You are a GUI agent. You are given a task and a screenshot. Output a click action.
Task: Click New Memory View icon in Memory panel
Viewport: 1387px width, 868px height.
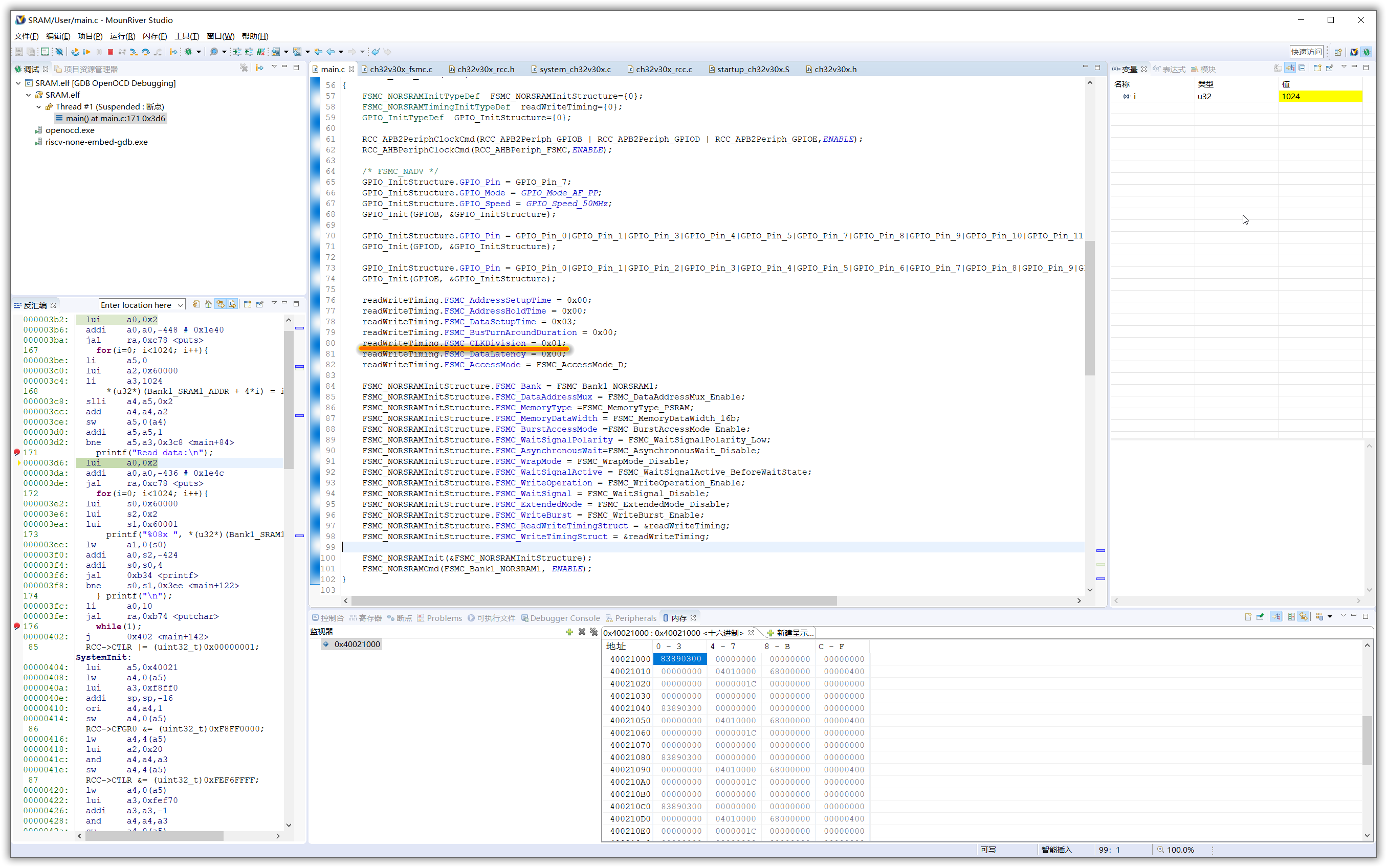click(1249, 616)
